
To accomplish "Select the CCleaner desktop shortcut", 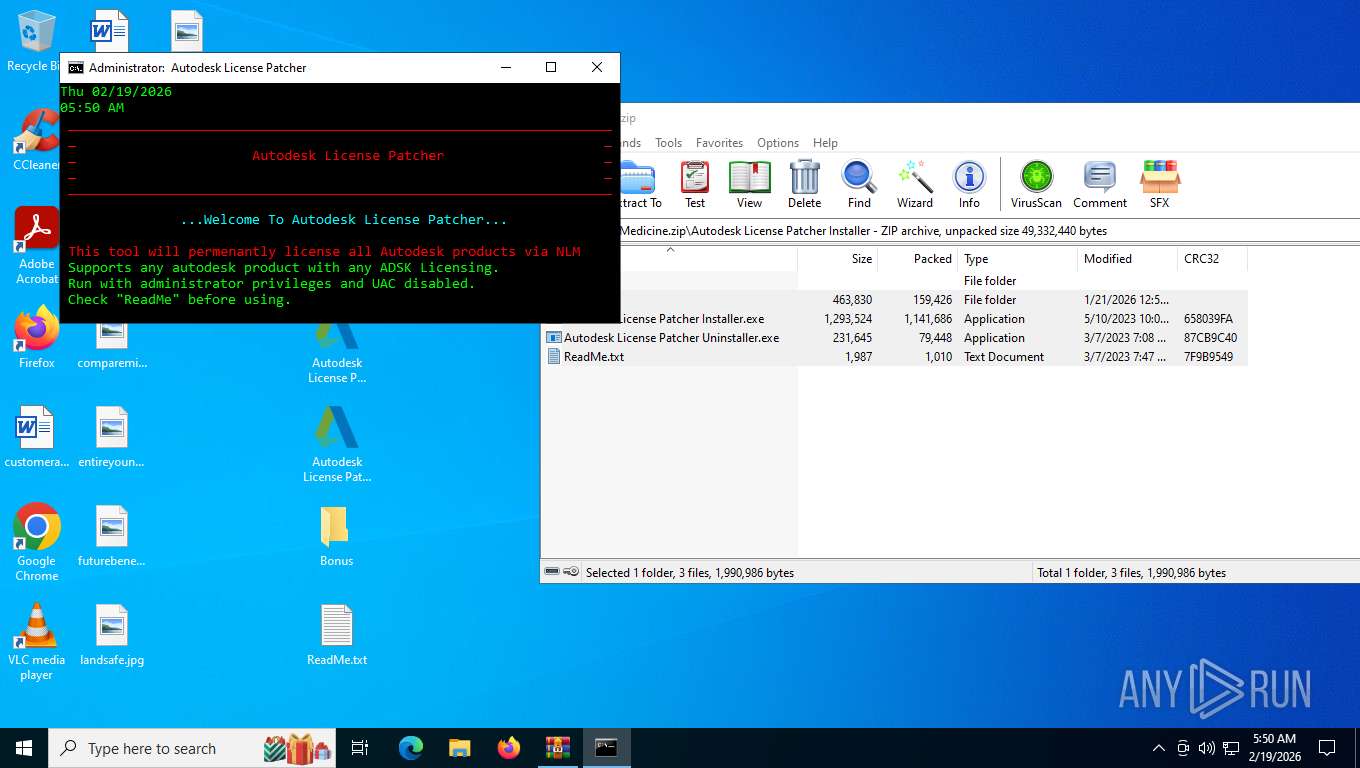I will pos(35,140).
